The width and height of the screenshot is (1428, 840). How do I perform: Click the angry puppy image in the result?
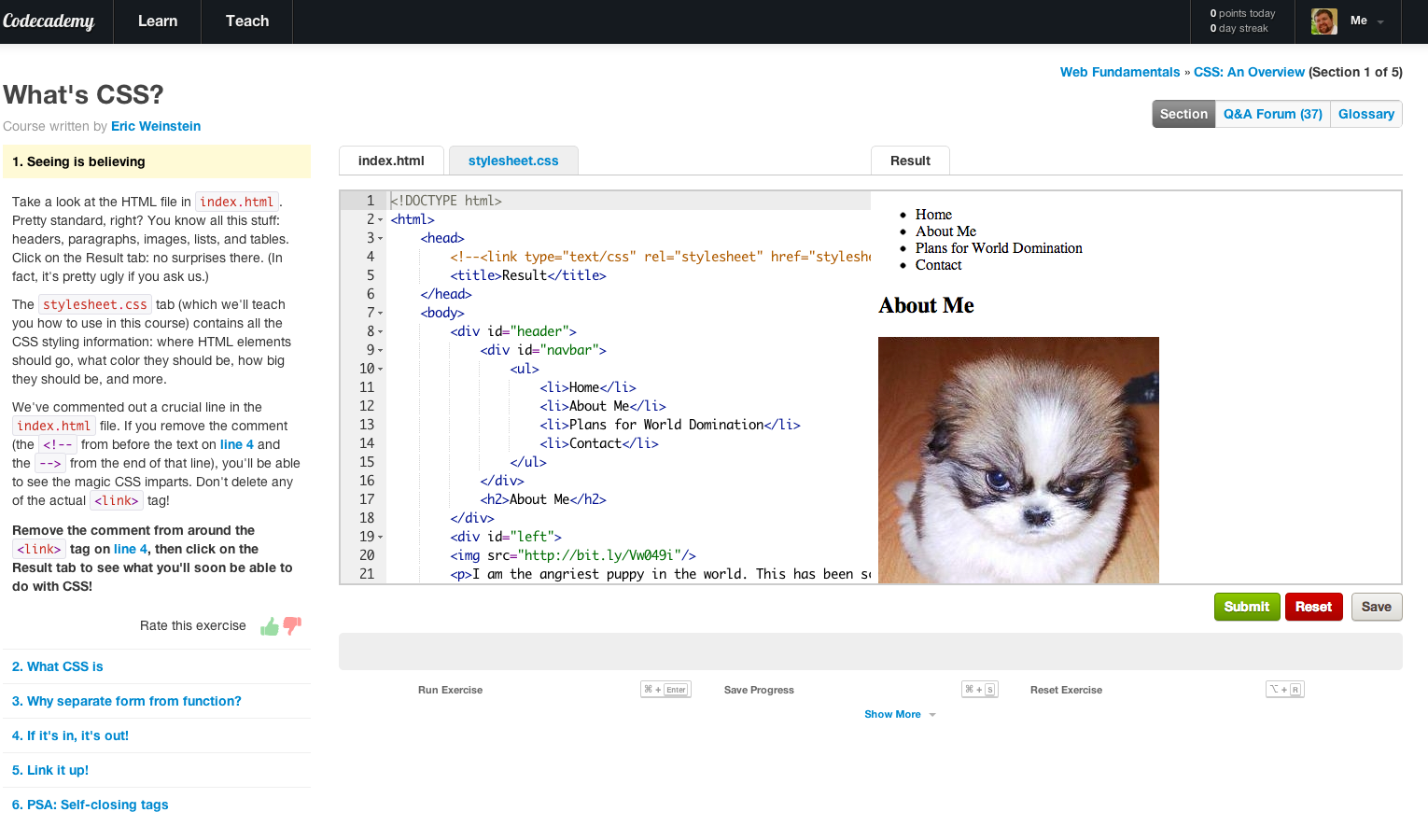[x=1018, y=460]
